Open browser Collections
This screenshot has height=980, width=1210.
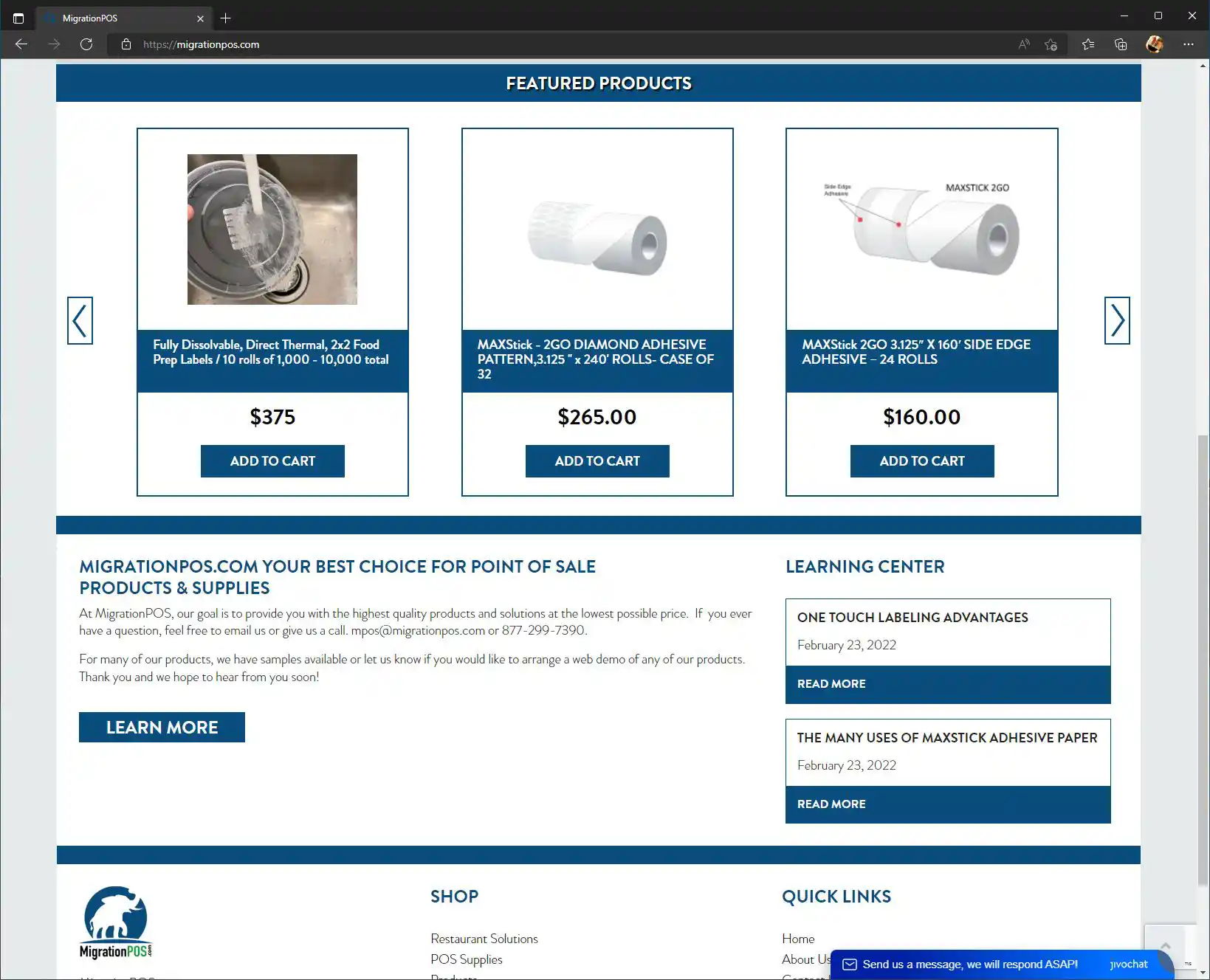1121,44
